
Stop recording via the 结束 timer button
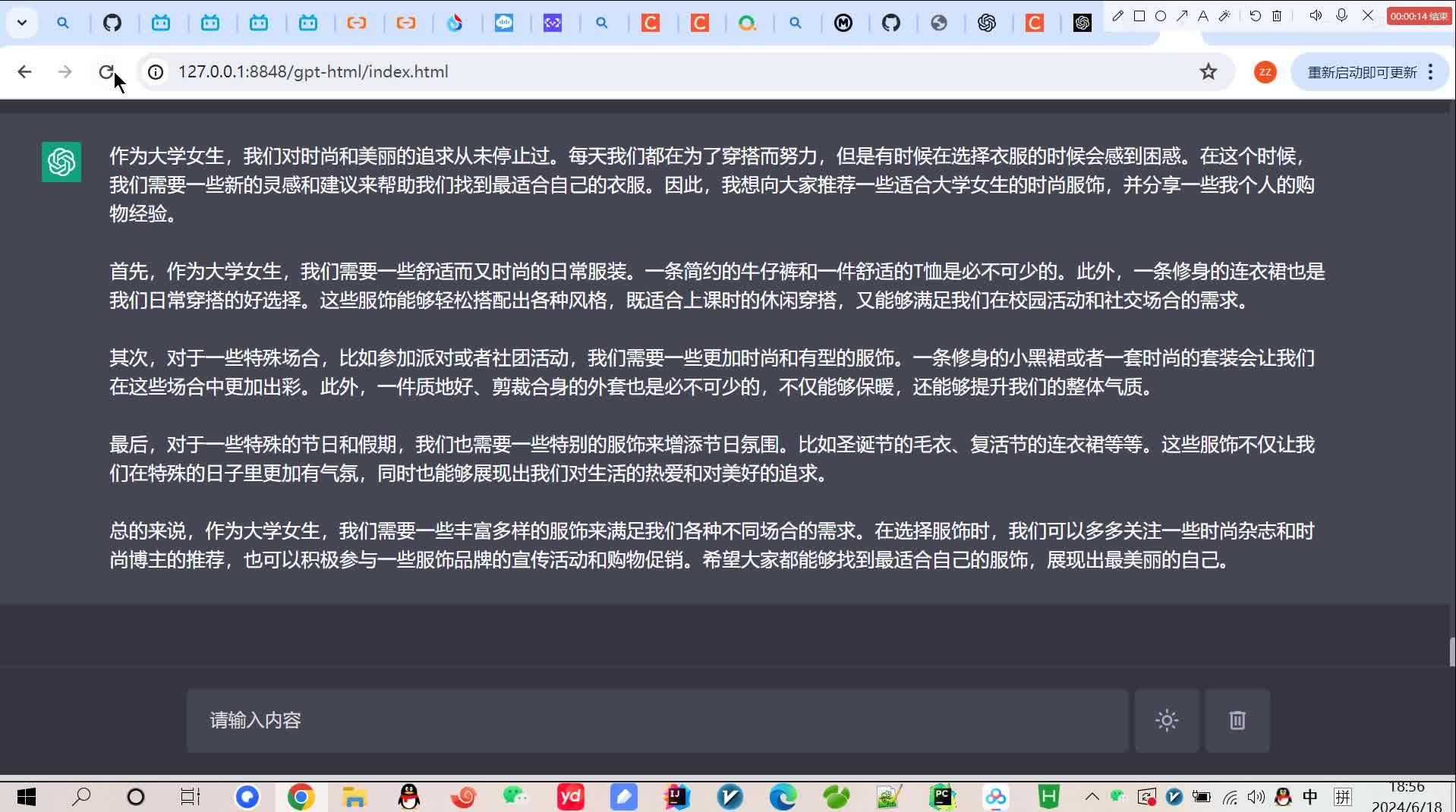[x=1419, y=15]
